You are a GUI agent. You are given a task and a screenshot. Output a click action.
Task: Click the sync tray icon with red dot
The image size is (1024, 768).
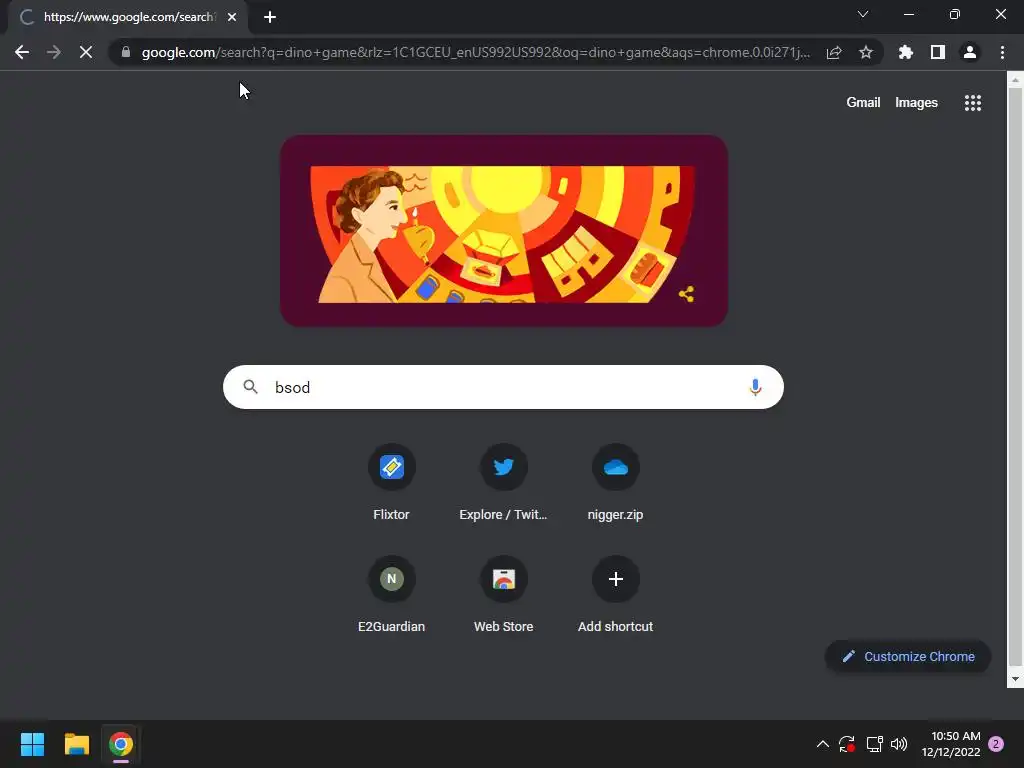[847, 744]
